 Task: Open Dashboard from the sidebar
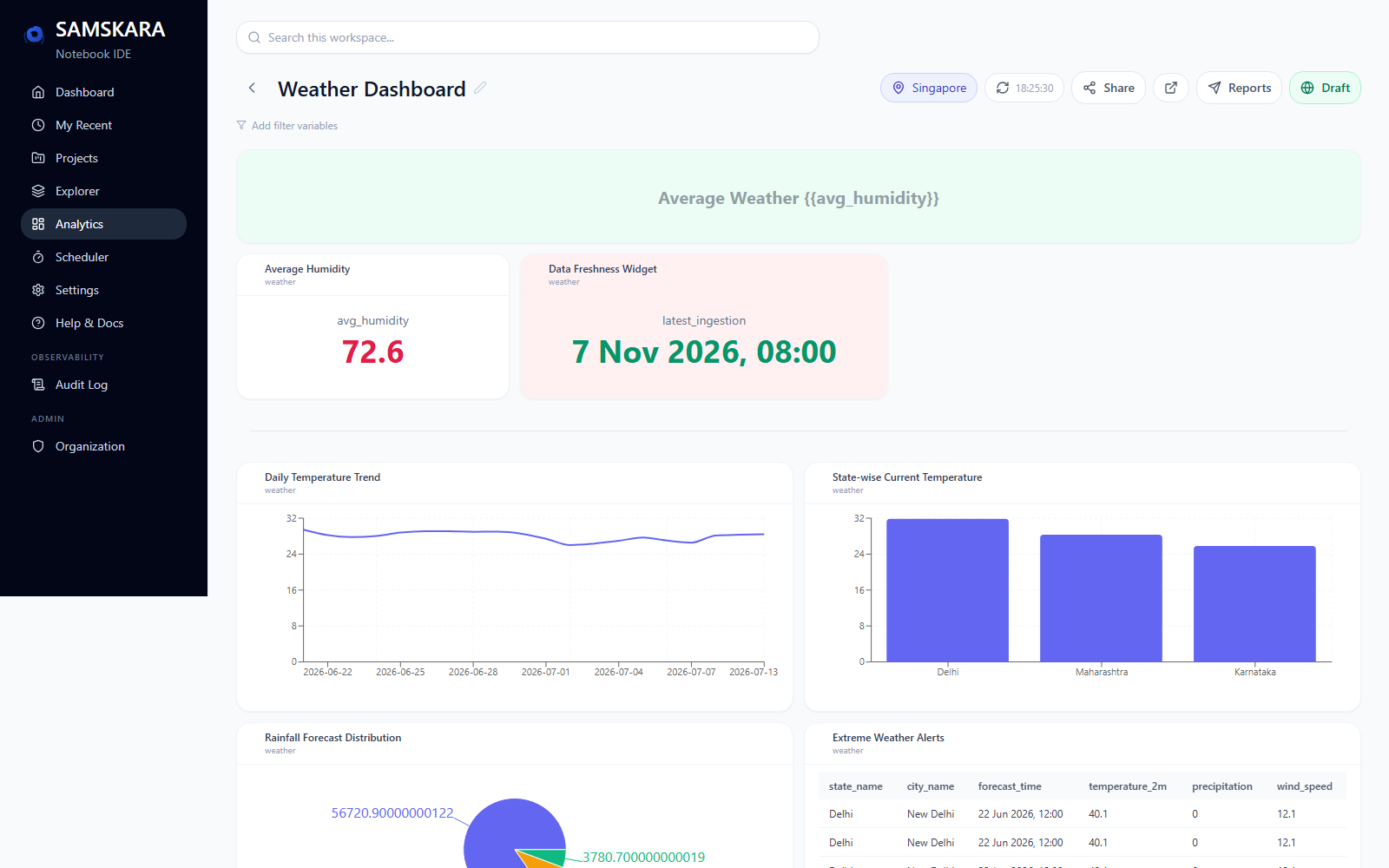click(103, 92)
